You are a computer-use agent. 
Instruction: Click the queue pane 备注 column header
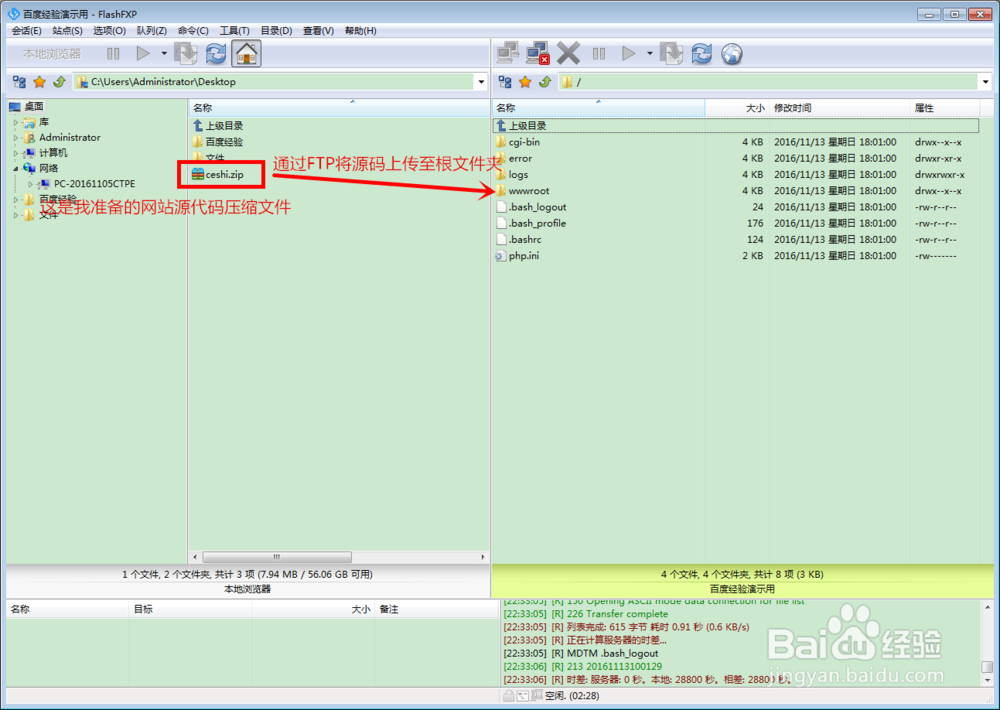436,609
